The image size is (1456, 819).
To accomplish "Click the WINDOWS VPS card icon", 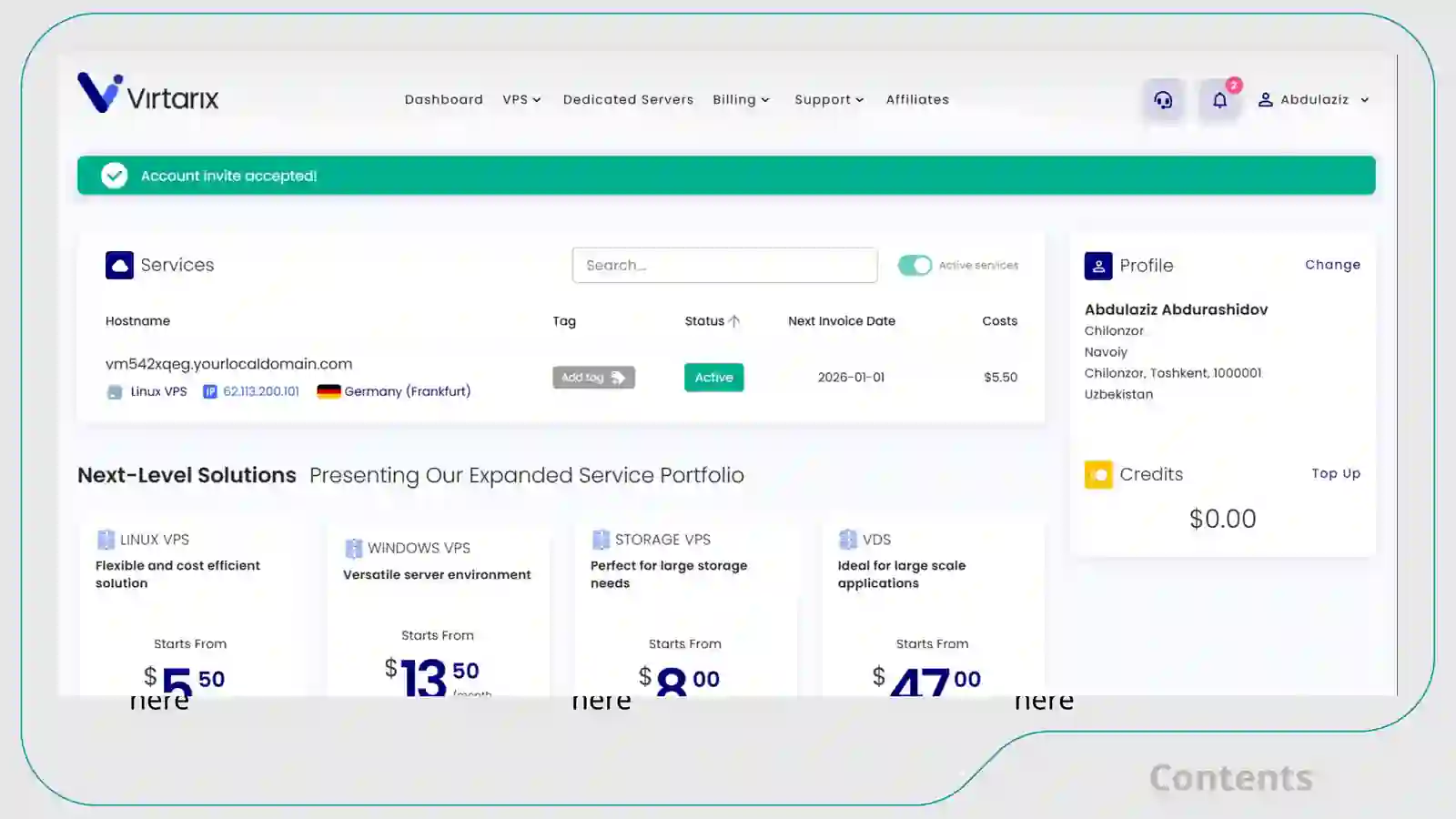I will pos(354,549).
